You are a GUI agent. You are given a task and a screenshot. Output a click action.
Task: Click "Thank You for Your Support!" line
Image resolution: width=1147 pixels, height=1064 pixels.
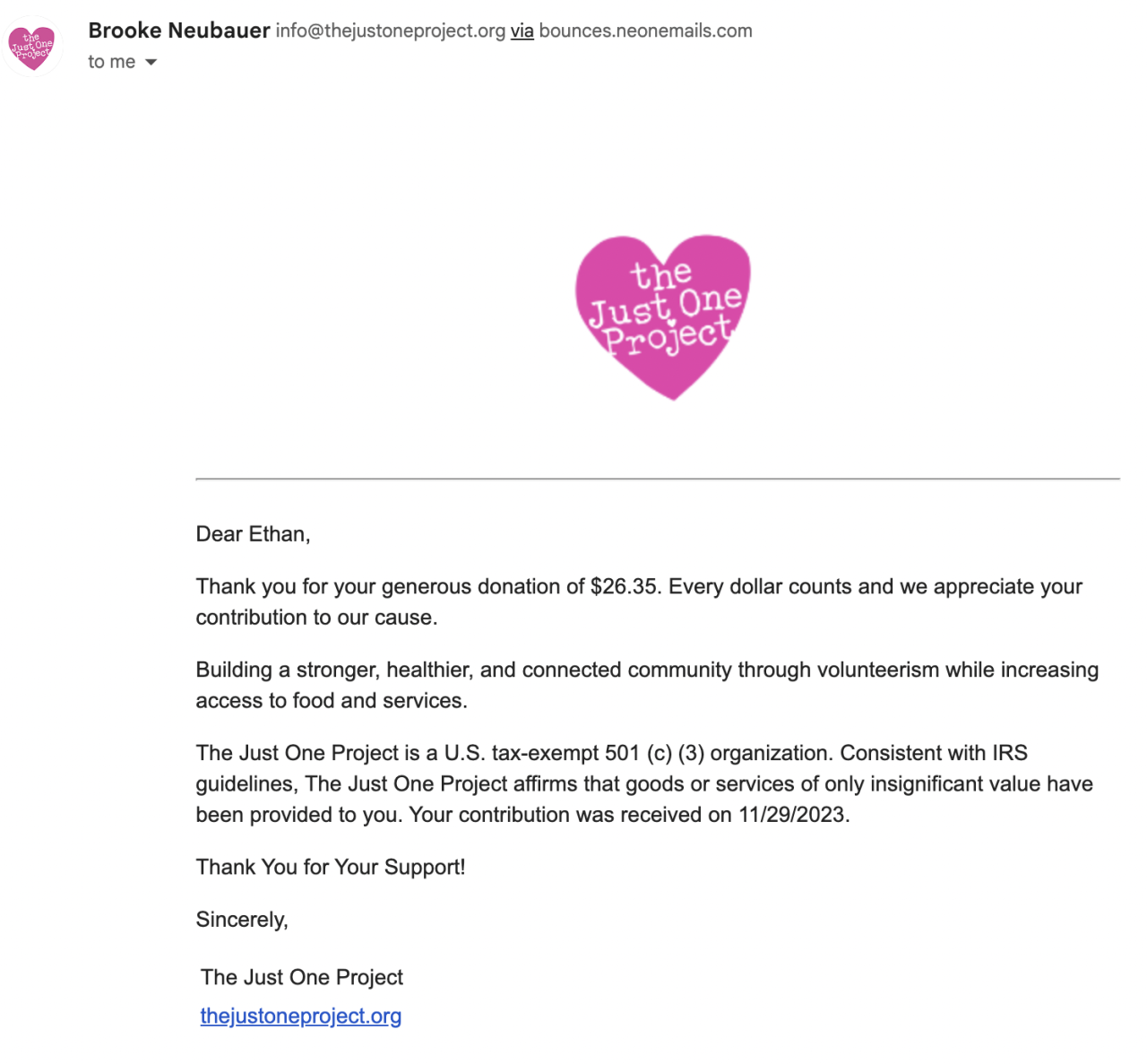tap(331, 867)
